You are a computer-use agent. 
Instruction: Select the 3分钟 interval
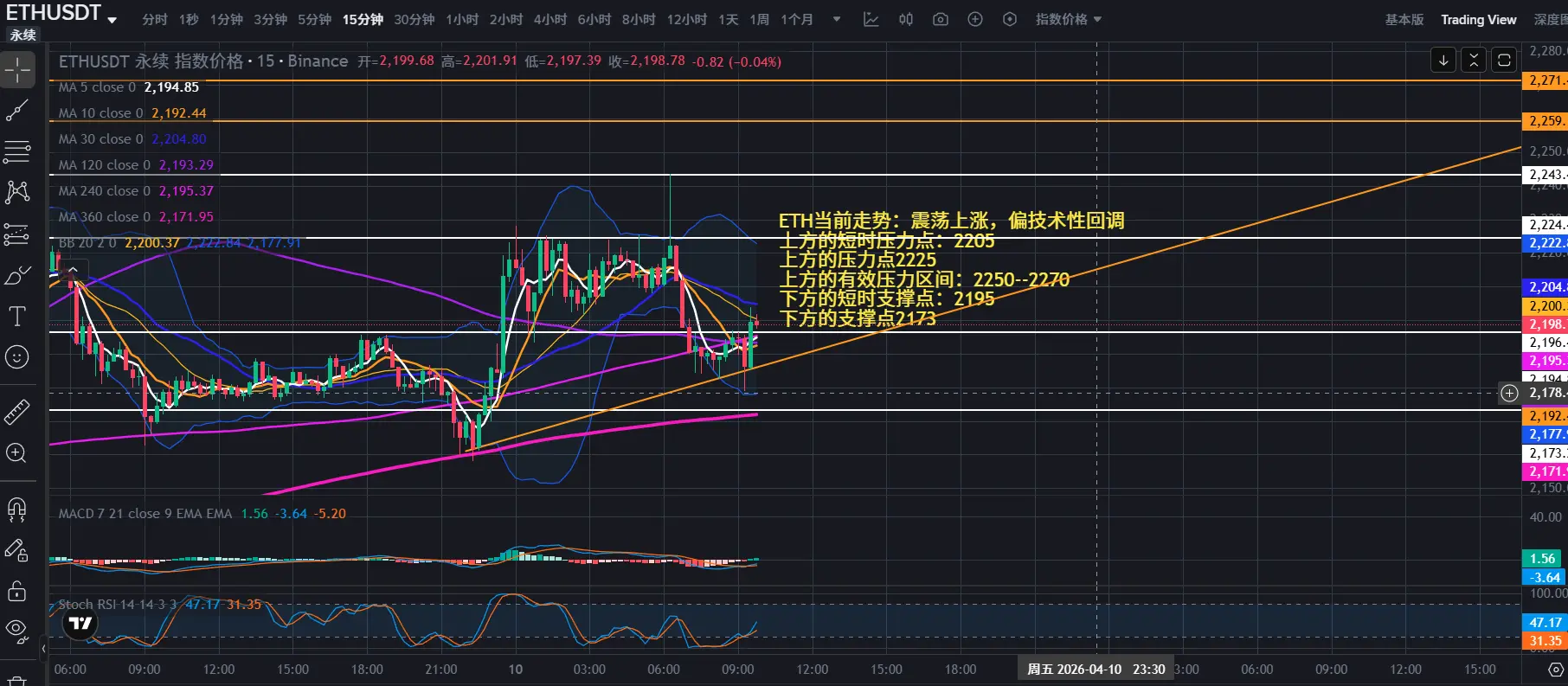pyautogui.click(x=271, y=19)
